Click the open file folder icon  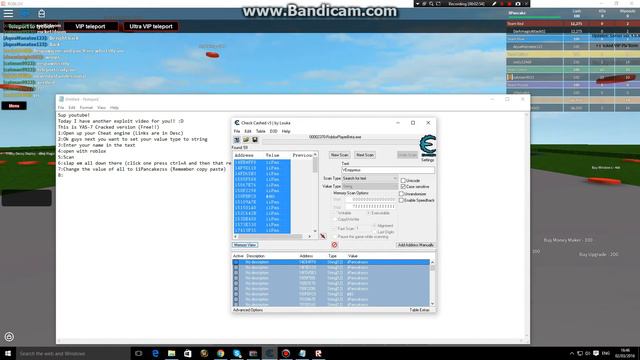pyautogui.click(x=246, y=140)
